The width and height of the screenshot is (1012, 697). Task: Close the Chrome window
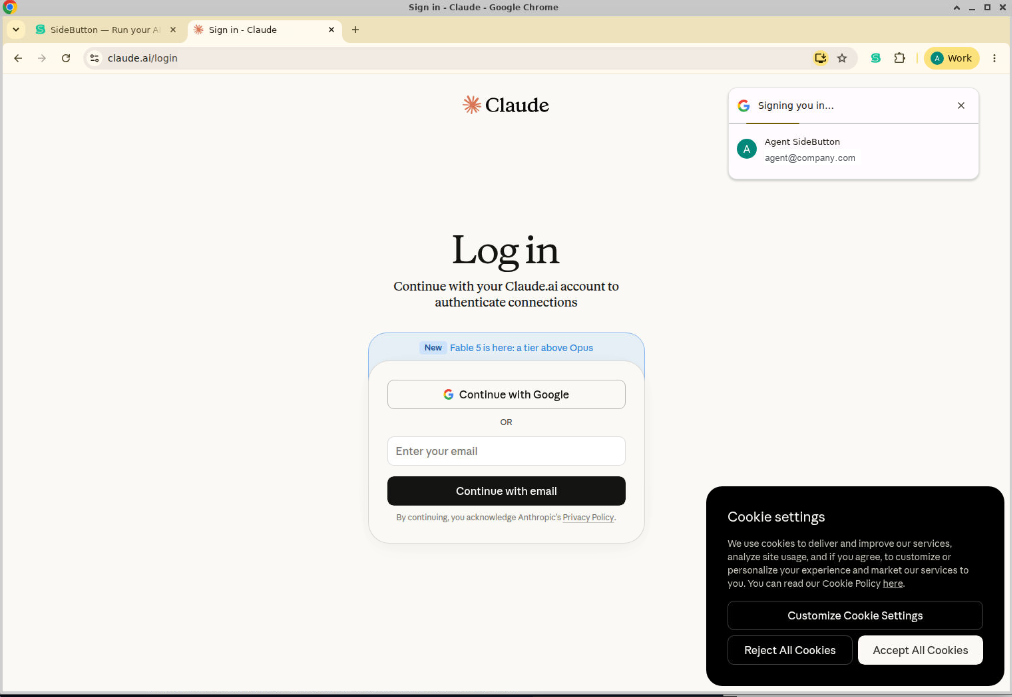pyautogui.click(x=1002, y=7)
